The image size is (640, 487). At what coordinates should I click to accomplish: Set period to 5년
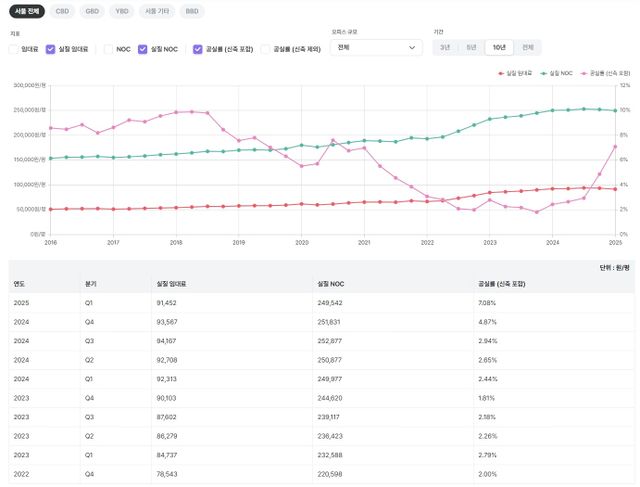click(471, 47)
